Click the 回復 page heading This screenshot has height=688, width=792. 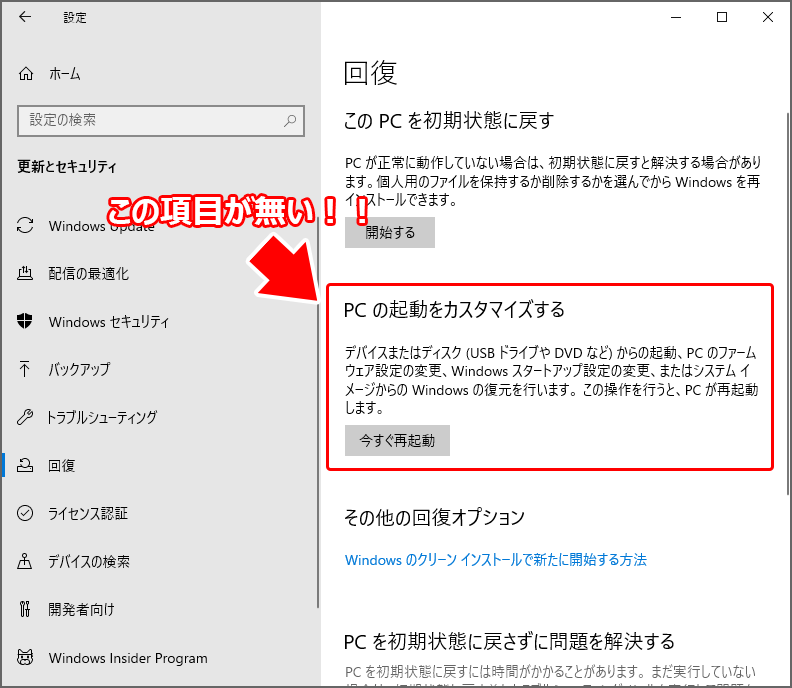click(x=370, y=73)
